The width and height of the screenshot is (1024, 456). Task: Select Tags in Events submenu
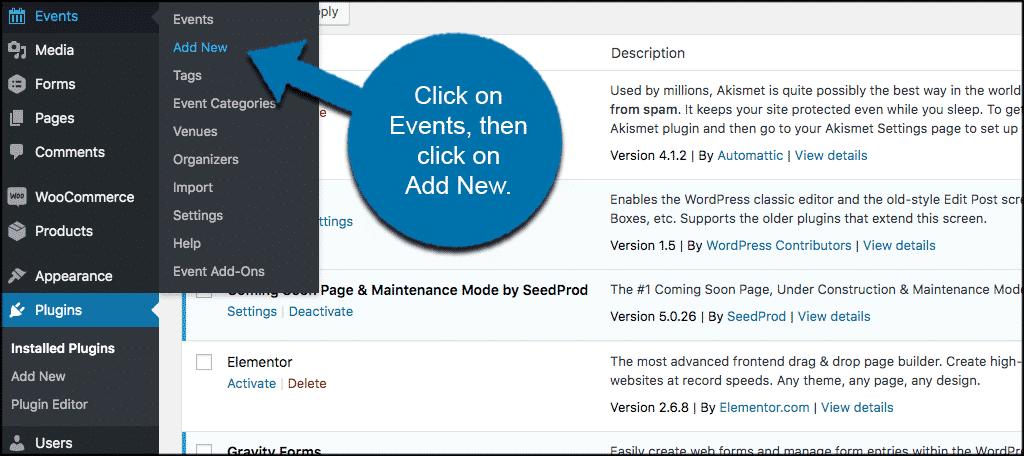pyautogui.click(x=187, y=76)
